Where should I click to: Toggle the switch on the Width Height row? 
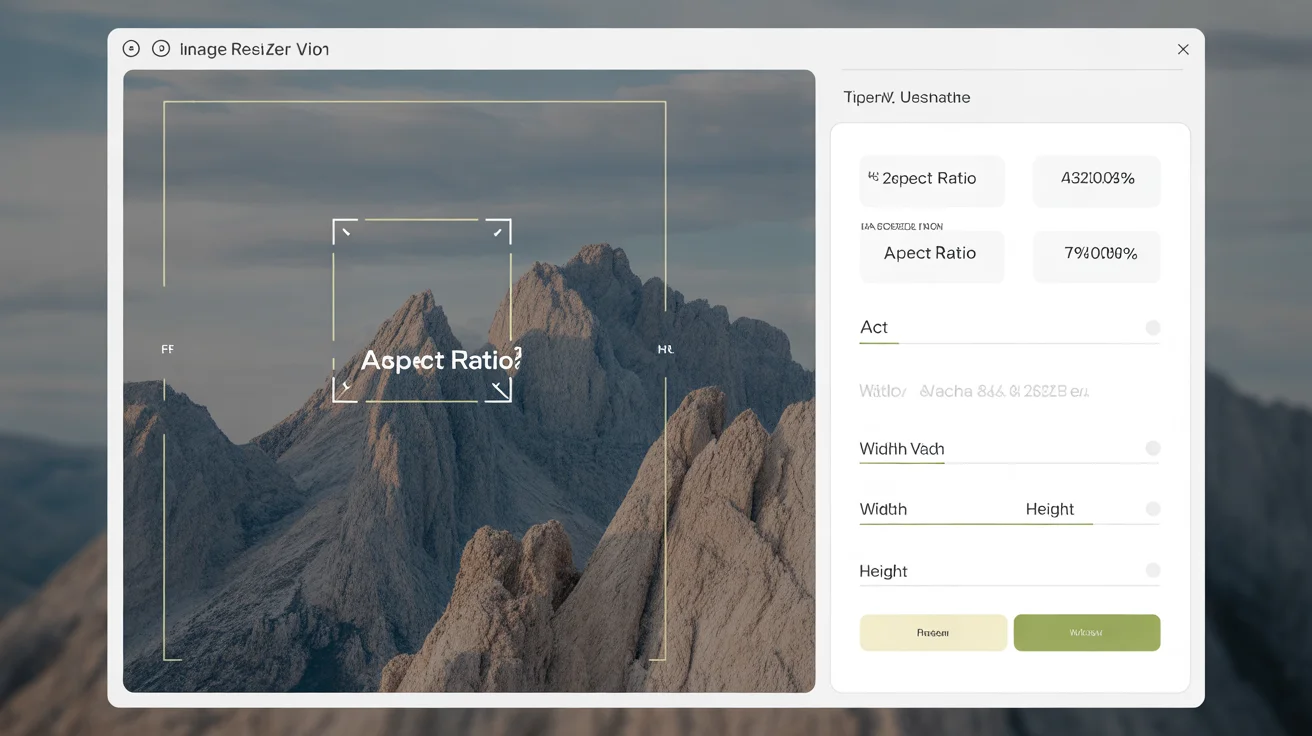point(1152,509)
